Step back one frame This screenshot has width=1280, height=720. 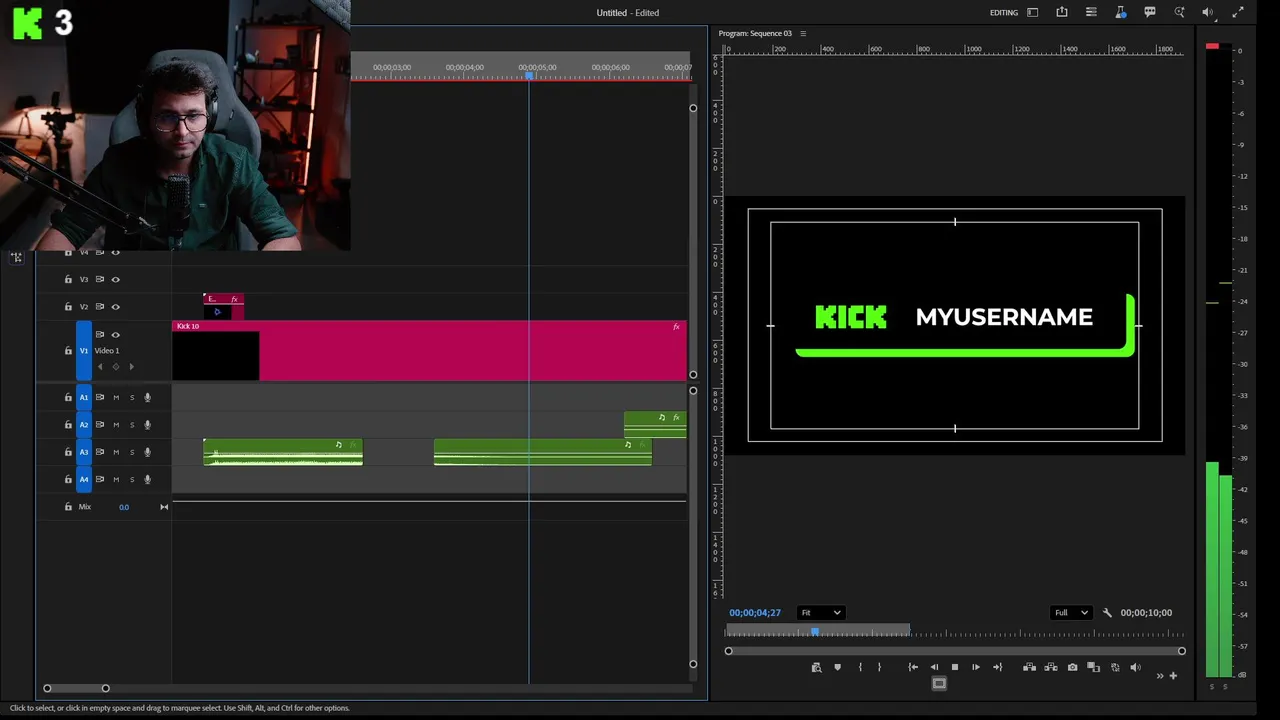(934, 667)
